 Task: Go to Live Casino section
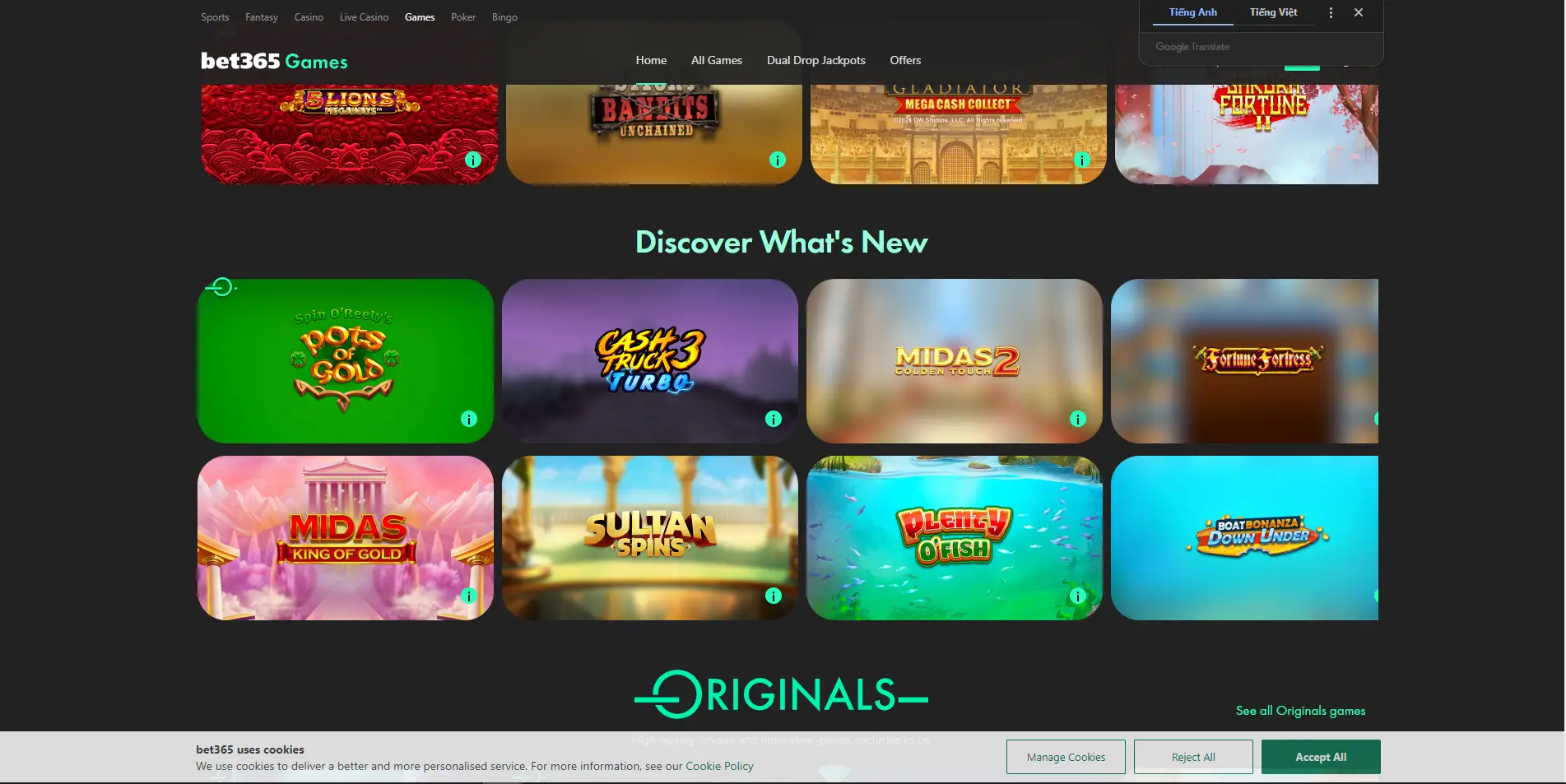(x=364, y=17)
